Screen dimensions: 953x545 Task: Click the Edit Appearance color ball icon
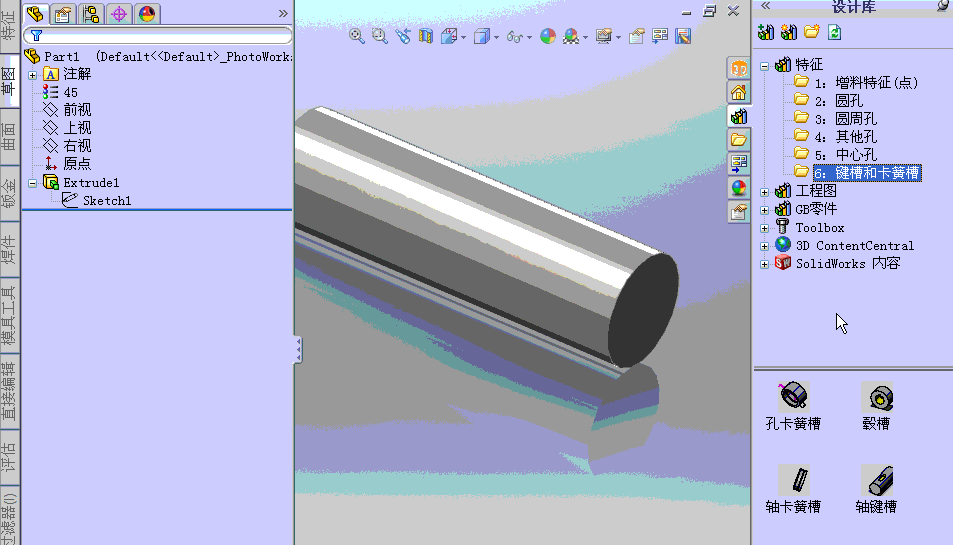(548, 36)
